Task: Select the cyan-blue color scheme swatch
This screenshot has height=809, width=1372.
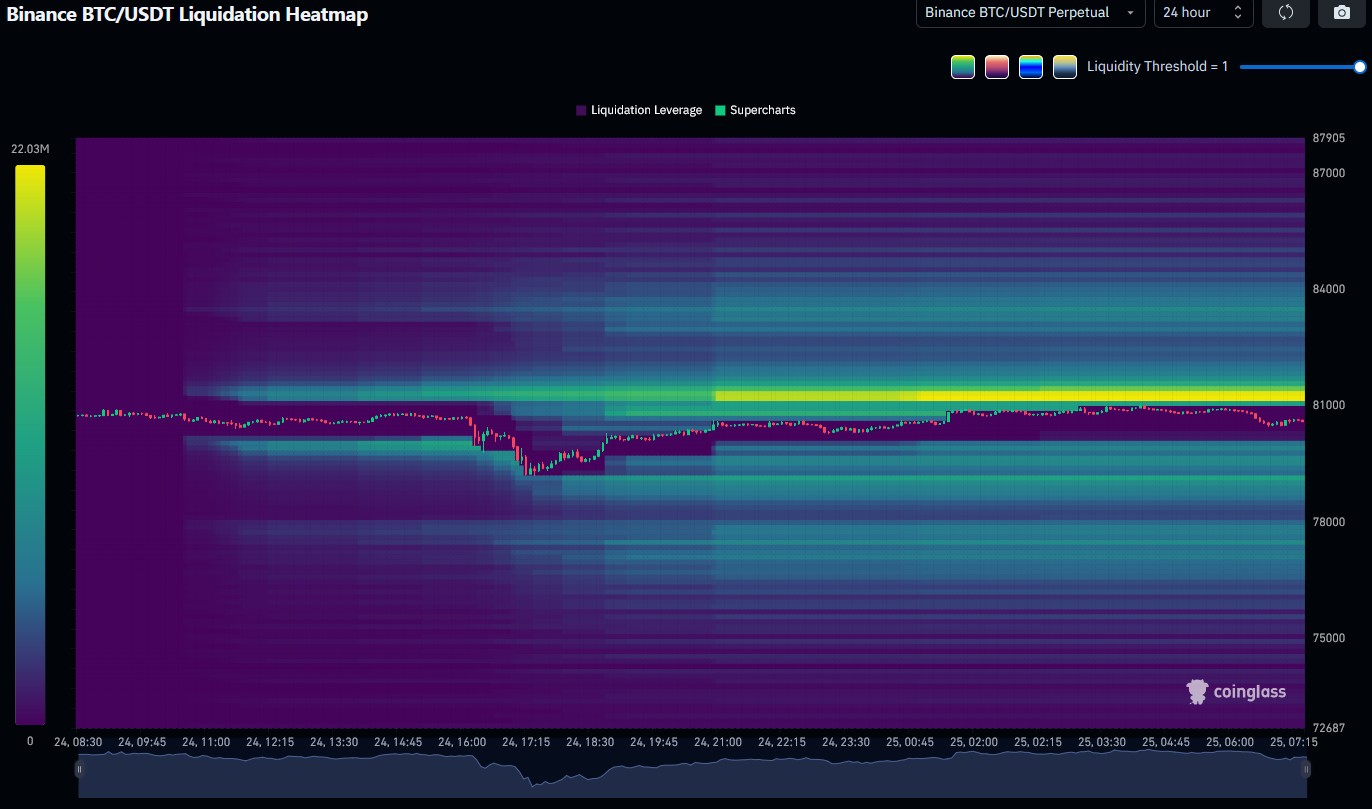Action: pos(1031,67)
